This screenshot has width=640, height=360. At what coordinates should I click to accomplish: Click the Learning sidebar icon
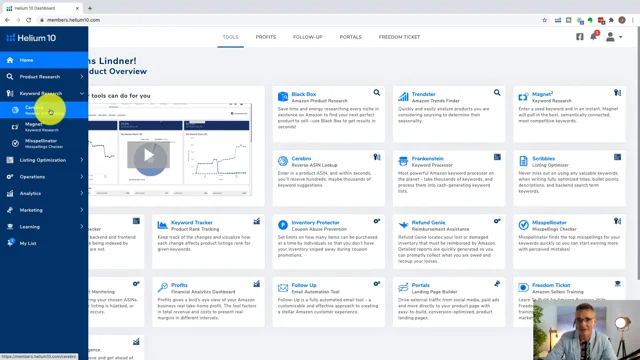[10, 227]
